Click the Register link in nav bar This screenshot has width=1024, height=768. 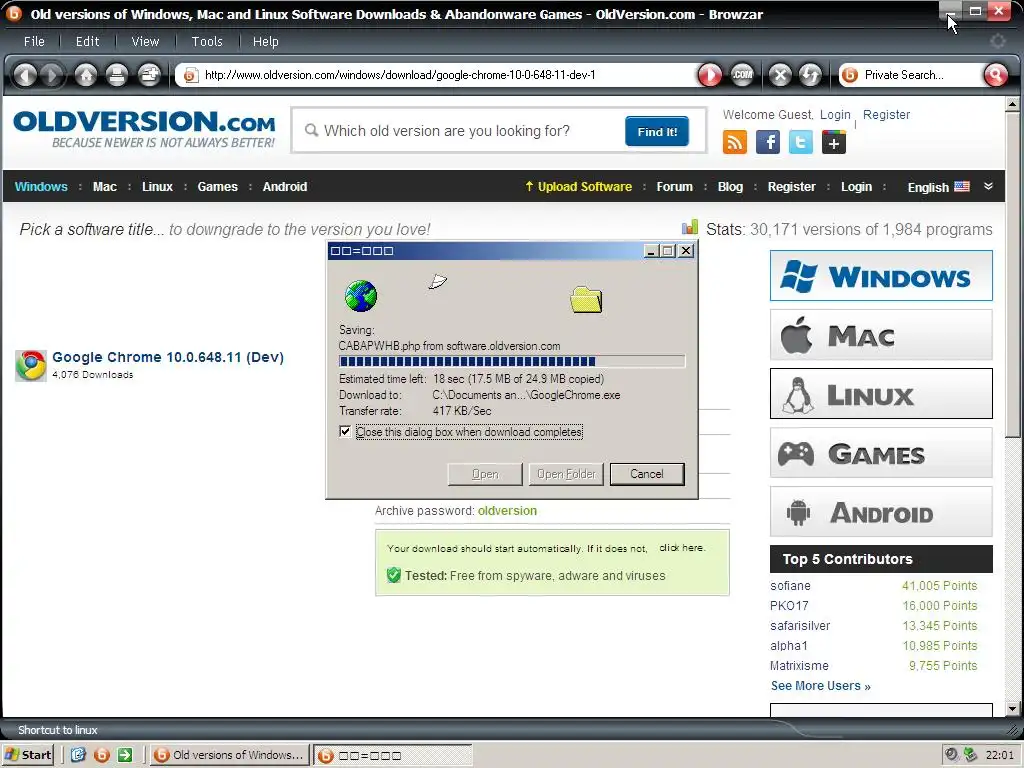pos(792,187)
